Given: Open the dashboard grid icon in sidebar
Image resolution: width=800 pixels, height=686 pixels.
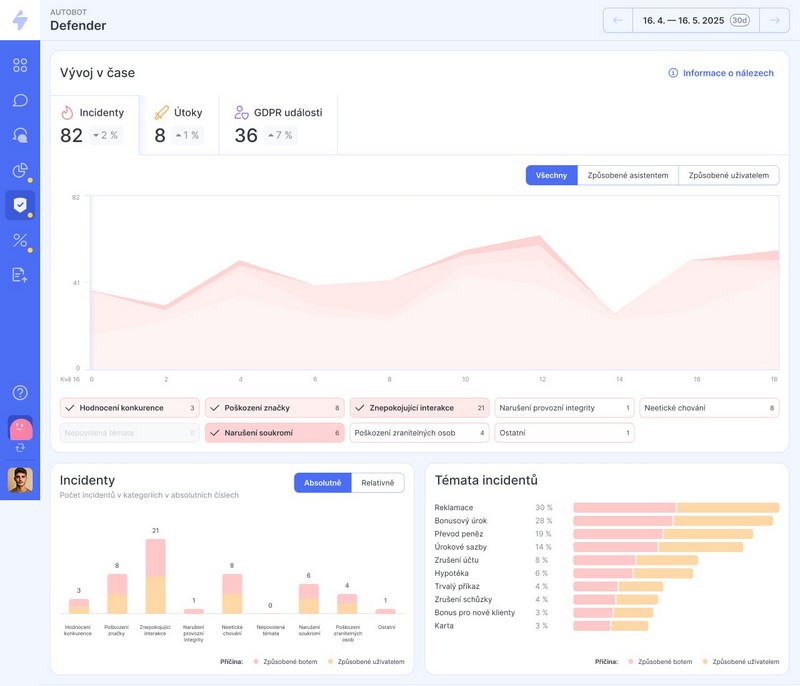Looking at the screenshot, I should (20, 66).
